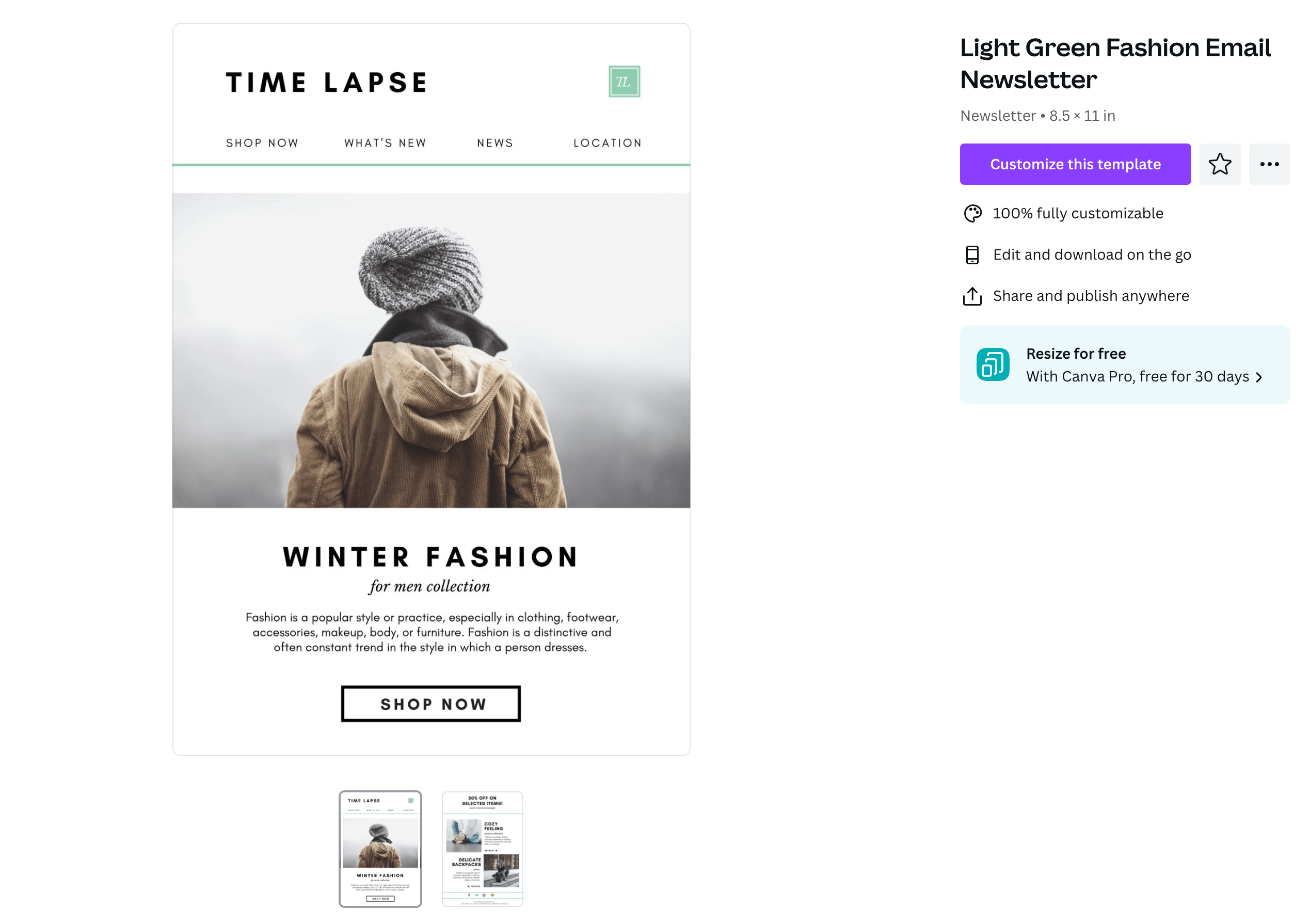This screenshot has width=1310, height=924.
Task: Click NEWS in the newsletter nav
Action: pyautogui.click(x=494, y=142)
